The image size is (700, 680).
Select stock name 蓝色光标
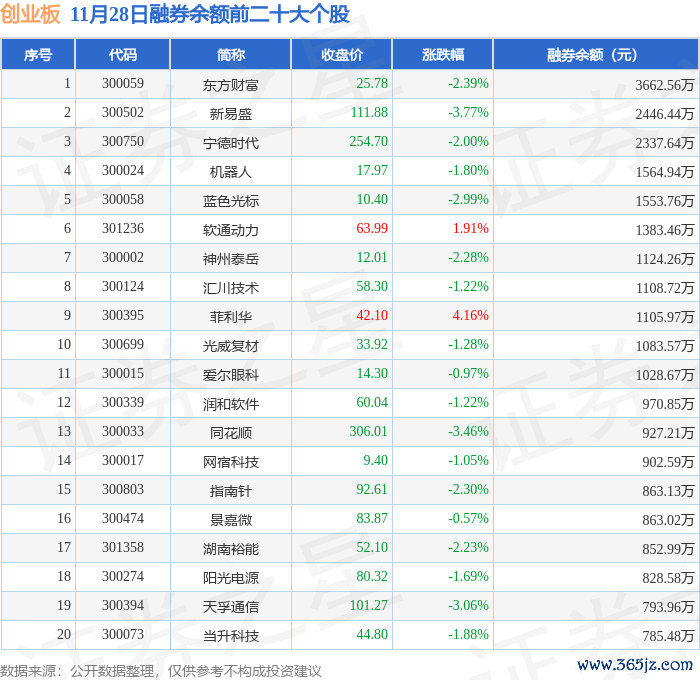coord(231,201)
